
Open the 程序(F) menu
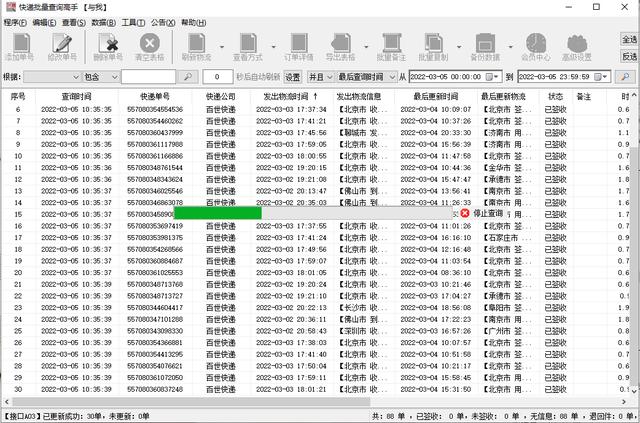pyautogui.click(x=15, y=23)
